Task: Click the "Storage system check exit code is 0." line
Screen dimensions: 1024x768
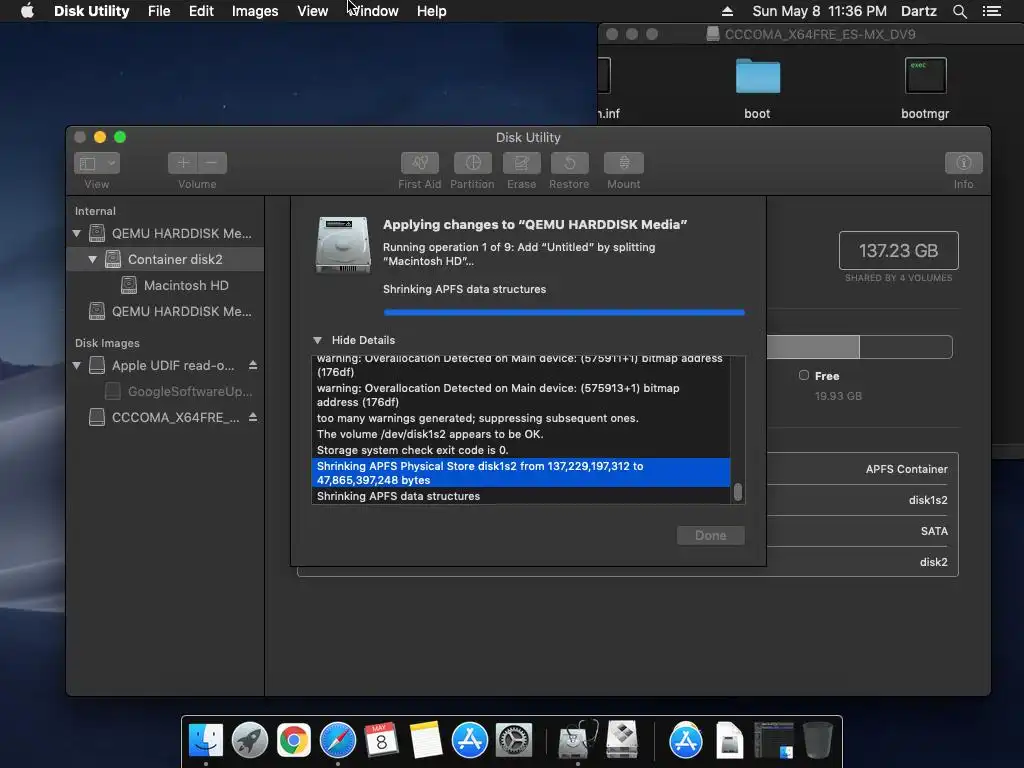Action: [412, 450]
